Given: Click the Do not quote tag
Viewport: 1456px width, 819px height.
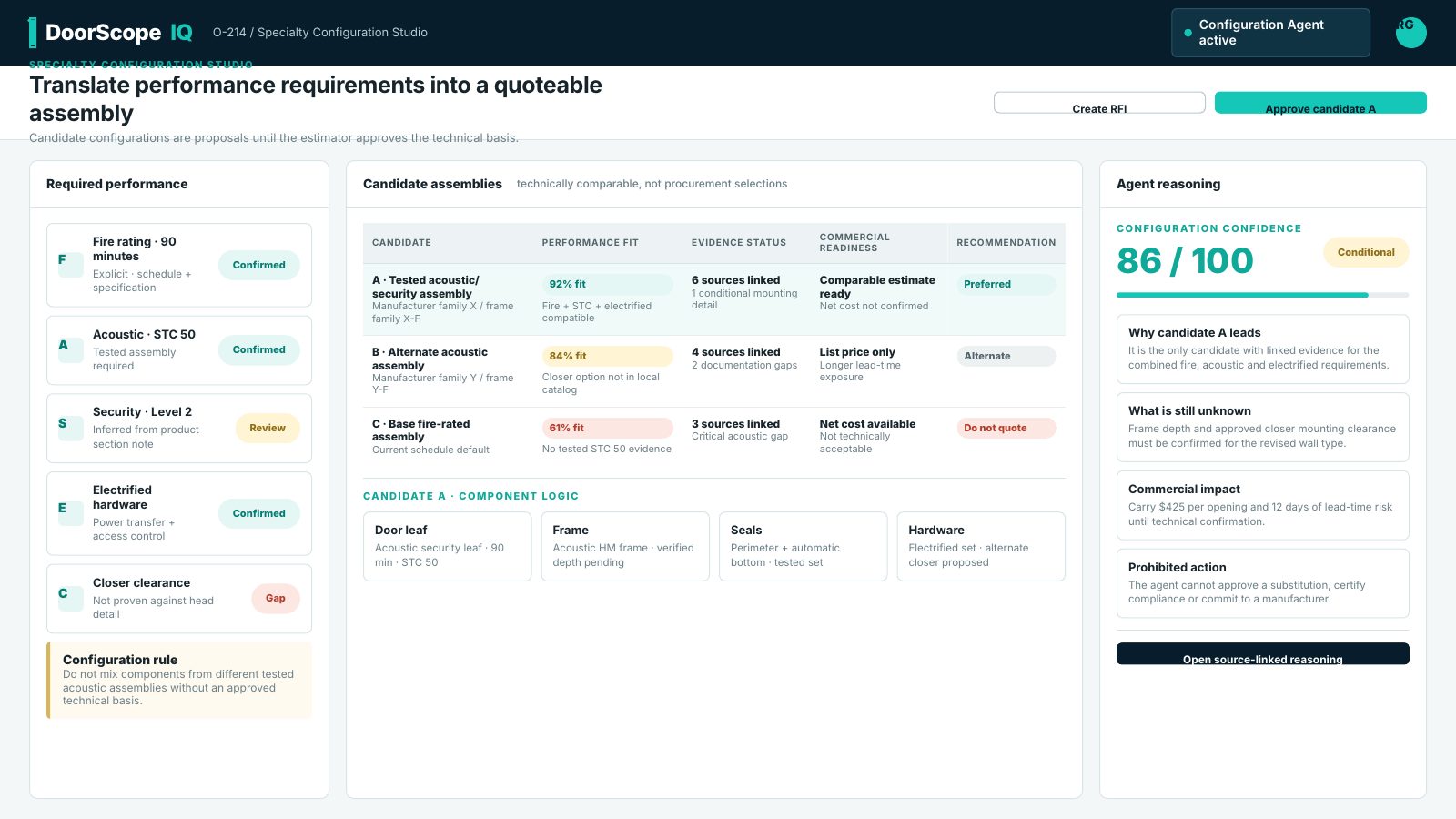Looking at the screenshot, I should pyautogui.click(x=1006, y=428).
